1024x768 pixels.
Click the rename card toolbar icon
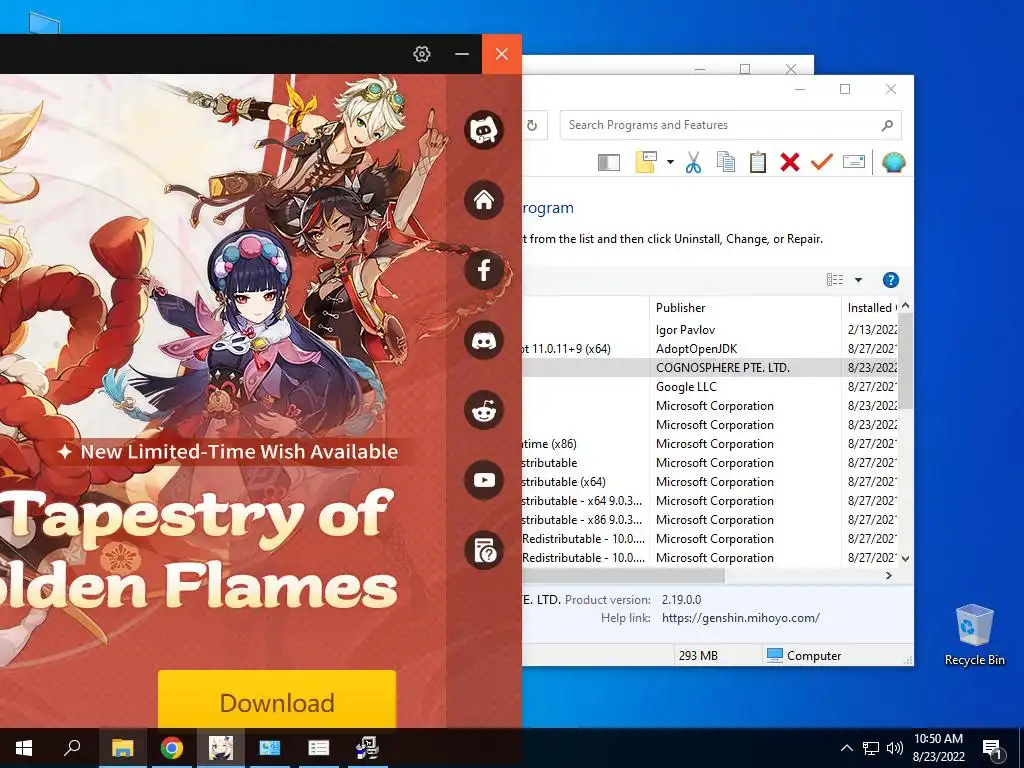click(x=854, y=161)
